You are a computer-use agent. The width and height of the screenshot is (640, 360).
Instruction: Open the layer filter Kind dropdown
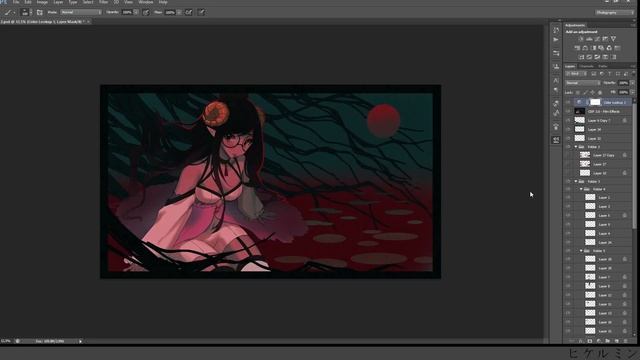pos(576,74)
